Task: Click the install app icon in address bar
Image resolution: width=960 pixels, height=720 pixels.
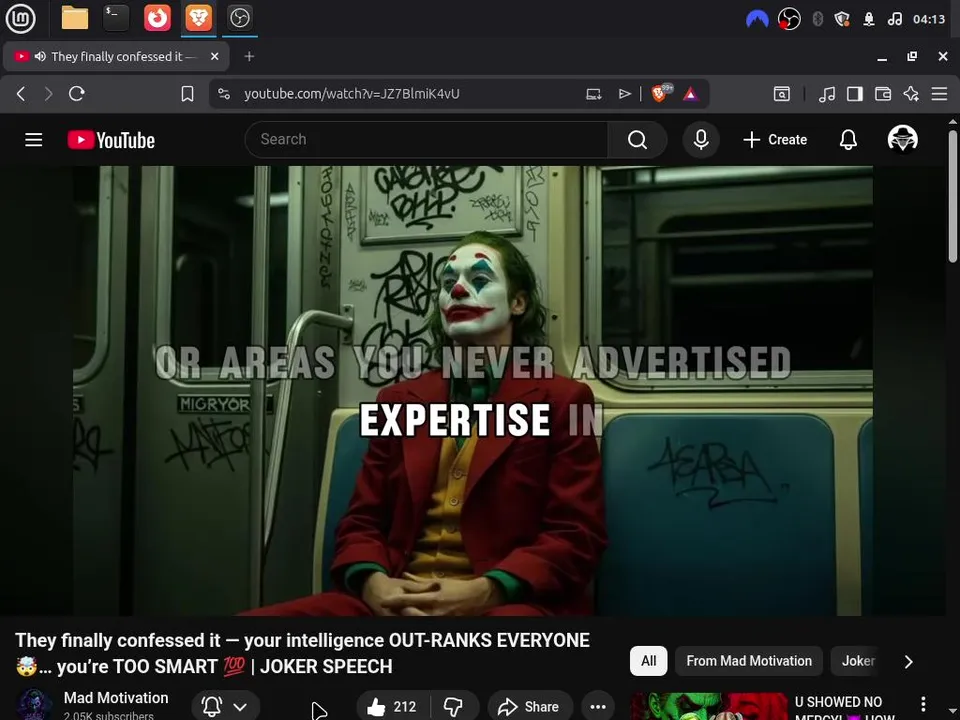Action: click(593, 94)
